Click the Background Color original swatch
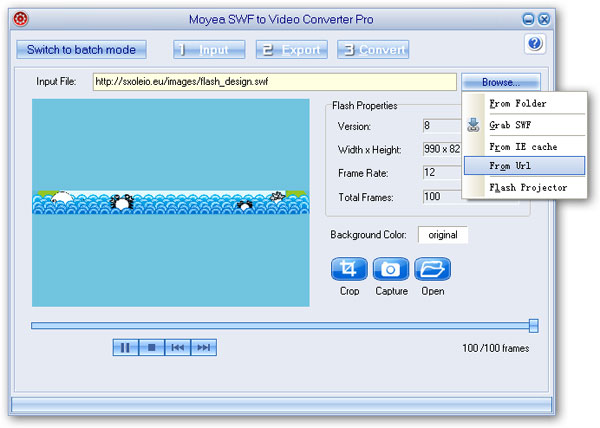Image resolution: width=600 pixels, height=428 pixels. pyautogui.click(x=443, y=235)
